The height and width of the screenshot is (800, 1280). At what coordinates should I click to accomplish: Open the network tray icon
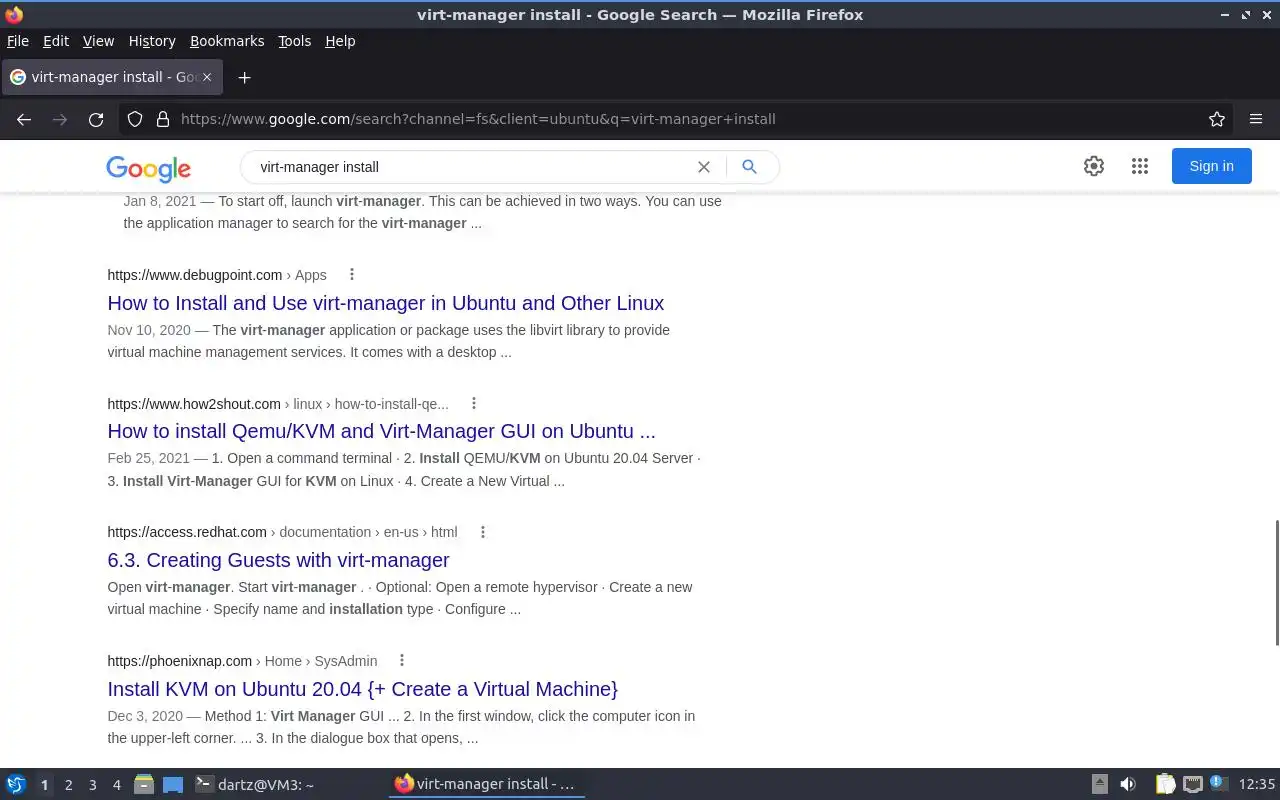coord(1192,785)
